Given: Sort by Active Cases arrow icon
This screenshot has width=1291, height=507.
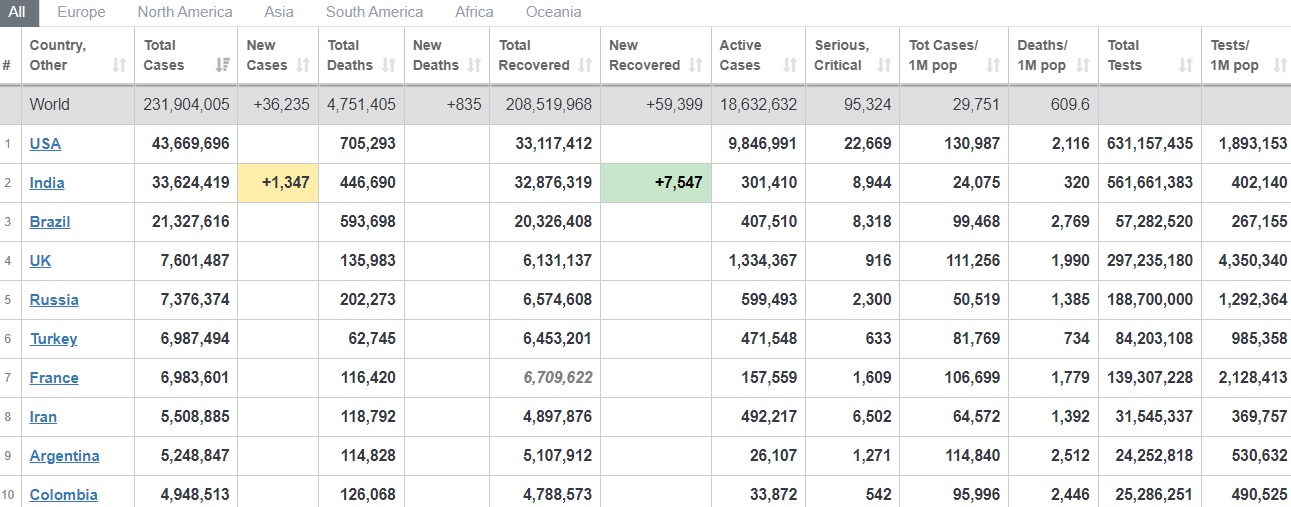Looking at the screenshot, I should 790,66.
